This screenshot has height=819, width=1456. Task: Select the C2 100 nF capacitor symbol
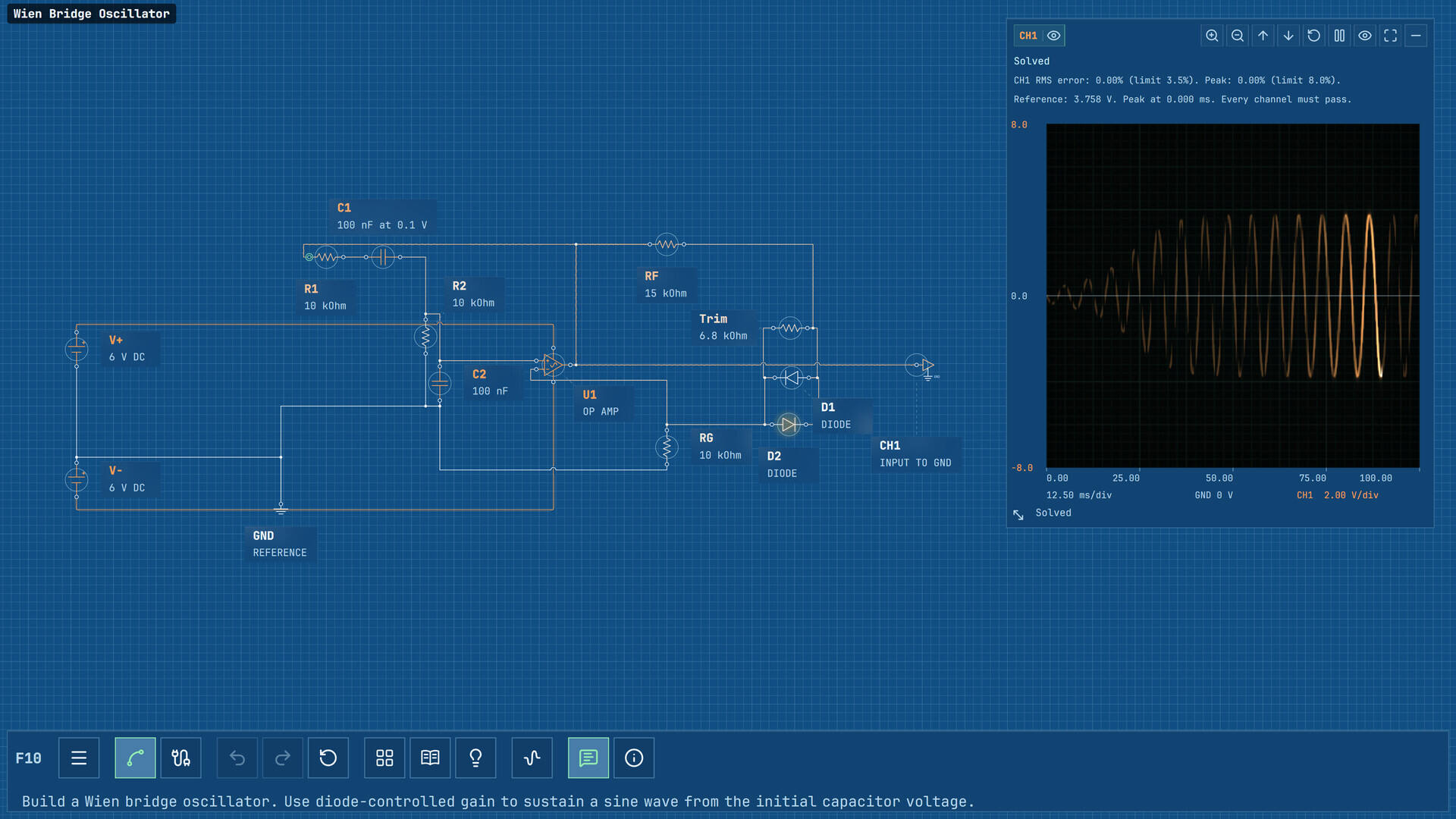click(x=440, y=384)
